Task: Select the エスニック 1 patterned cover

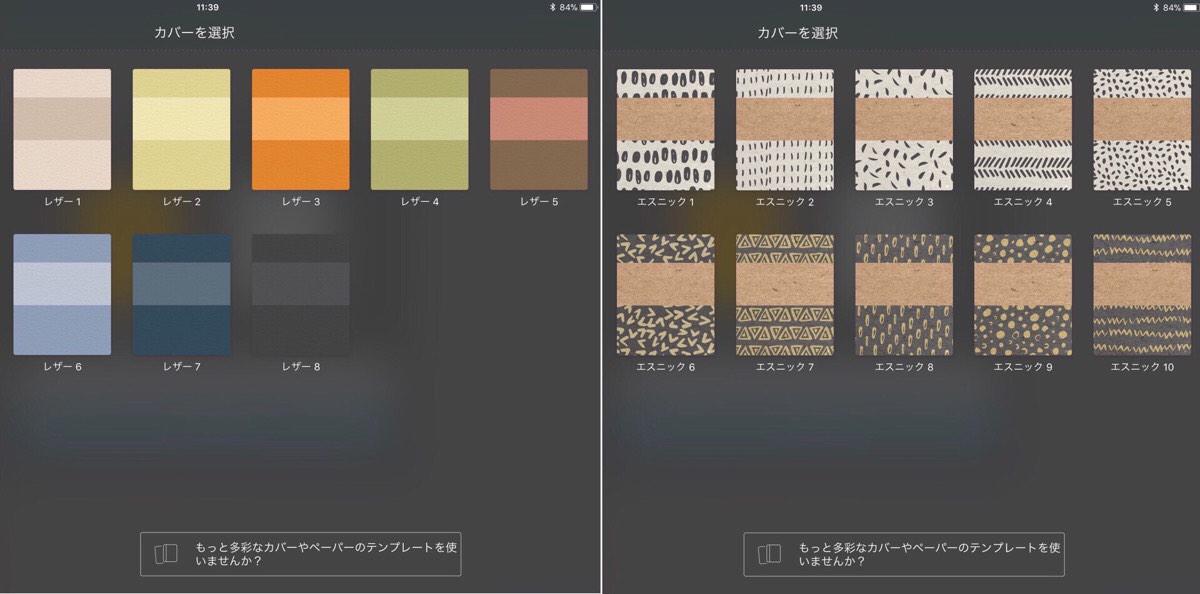Action: pos(665,129)
